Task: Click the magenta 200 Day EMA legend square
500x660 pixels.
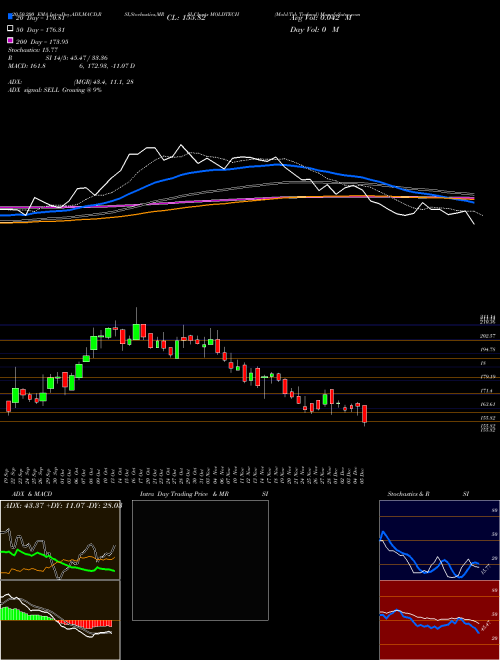Action: click(x=10, y=41)
